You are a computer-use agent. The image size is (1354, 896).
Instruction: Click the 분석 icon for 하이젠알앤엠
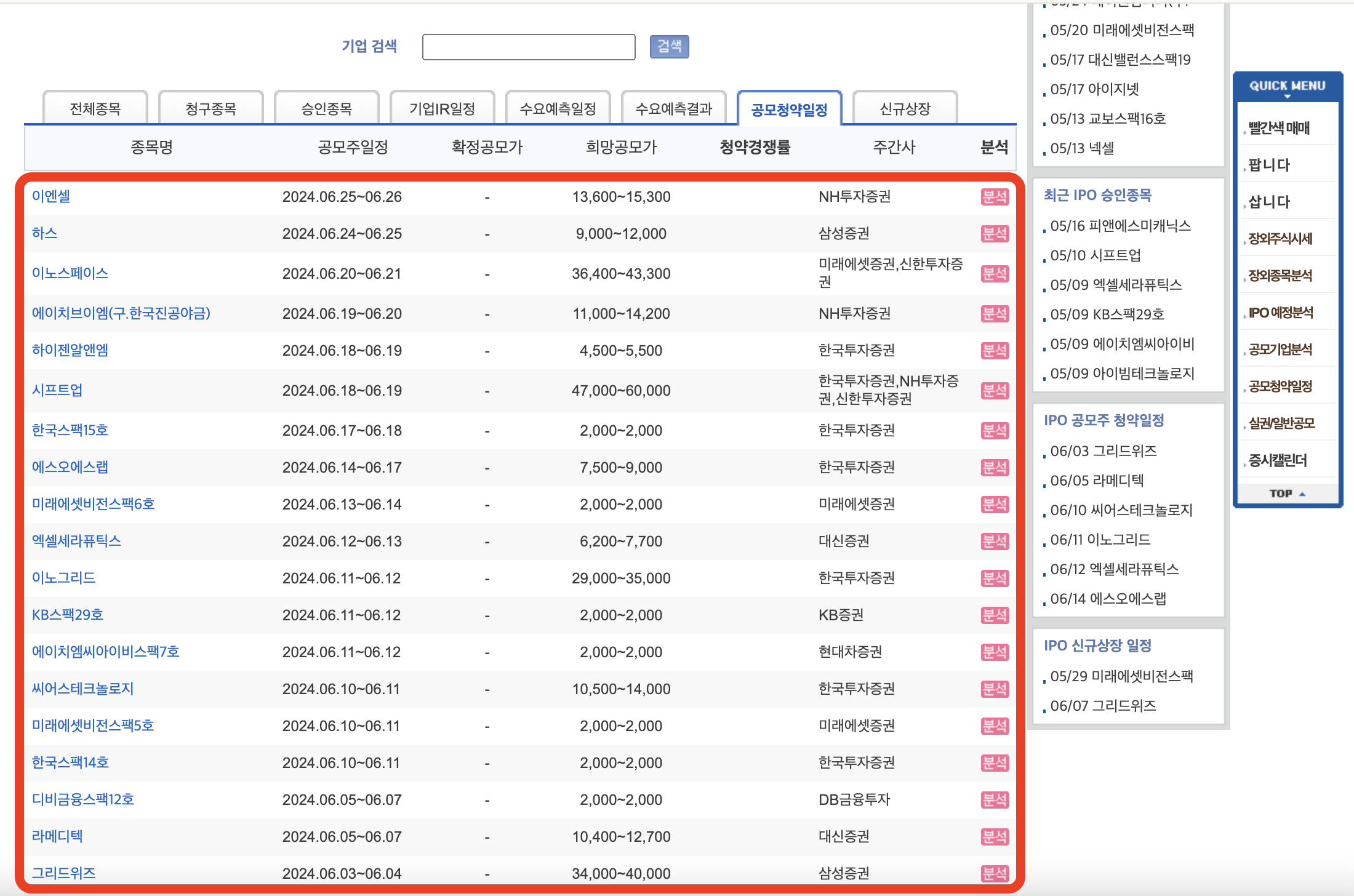pyautogui.click(x=994, y=351)
